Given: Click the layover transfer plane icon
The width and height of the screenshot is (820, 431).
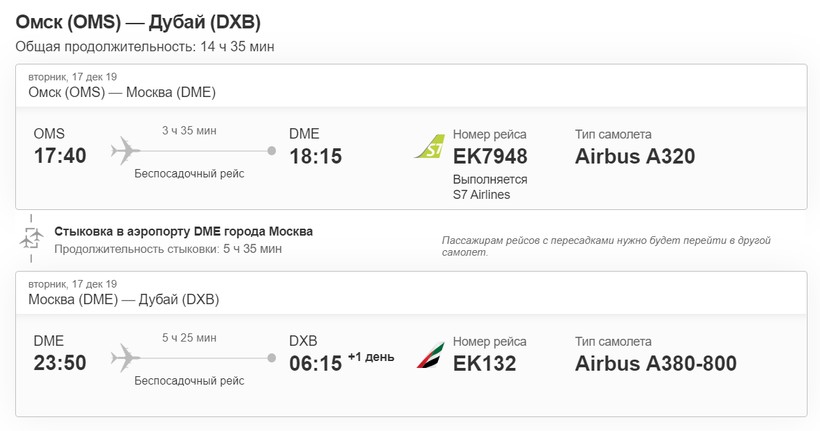Looking at the screenshot, I should tap(32, 238).
